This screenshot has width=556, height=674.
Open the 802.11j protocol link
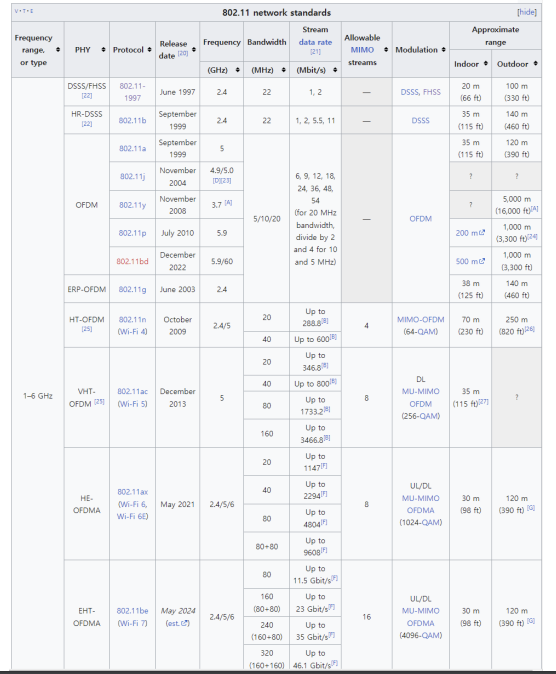pyautogui.click(x=132, y=176)
